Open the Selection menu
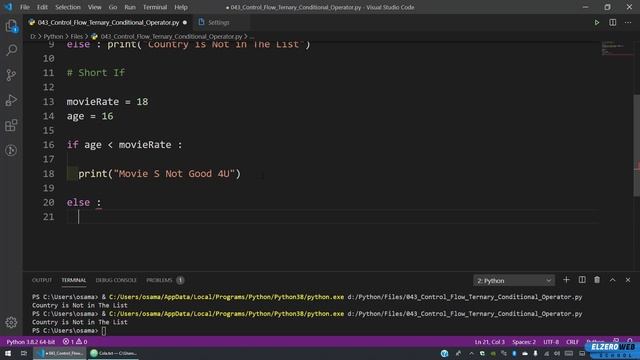 tap(68, 7)
